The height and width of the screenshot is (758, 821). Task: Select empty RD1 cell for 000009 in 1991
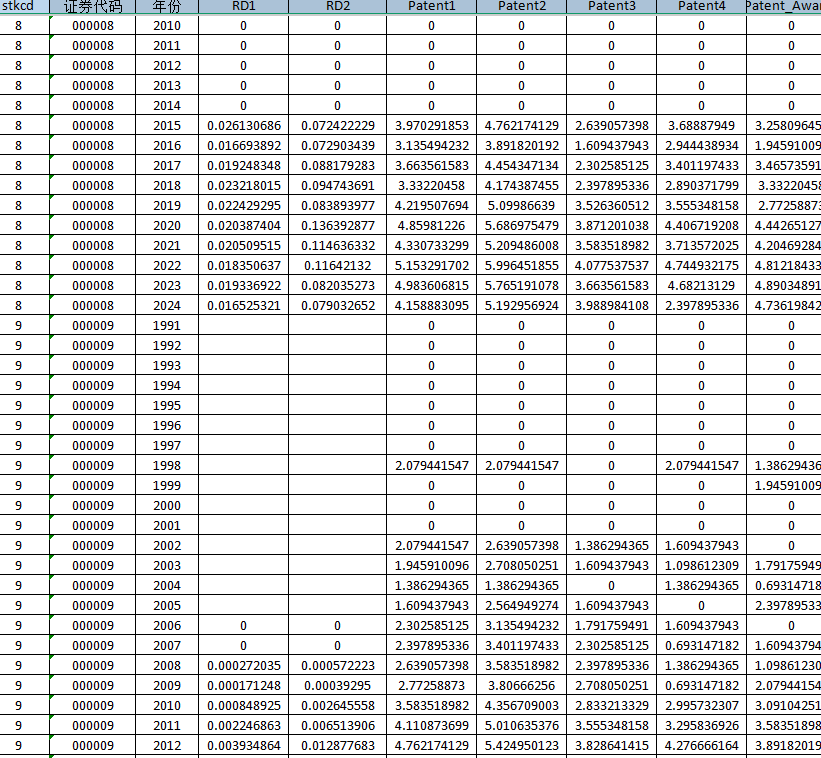[x=243, y=326]
